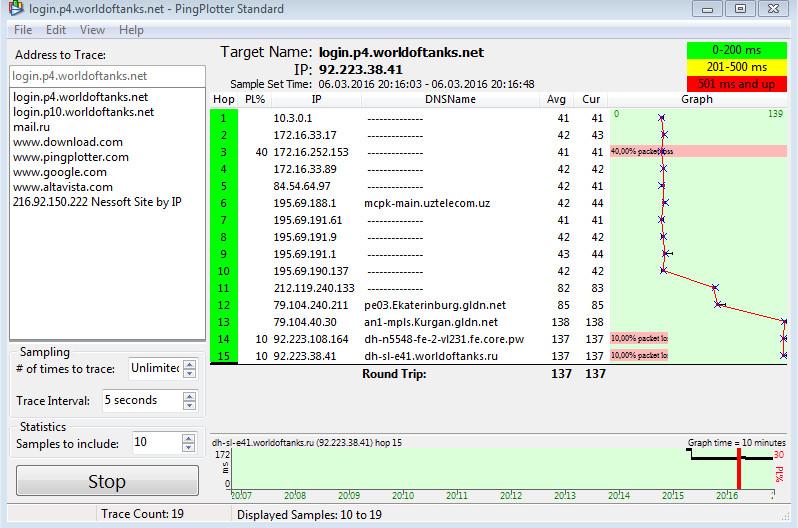Screen dimensions: 798x528
Task: Select www.altavista.com in address list
Action: click(63, 187)
